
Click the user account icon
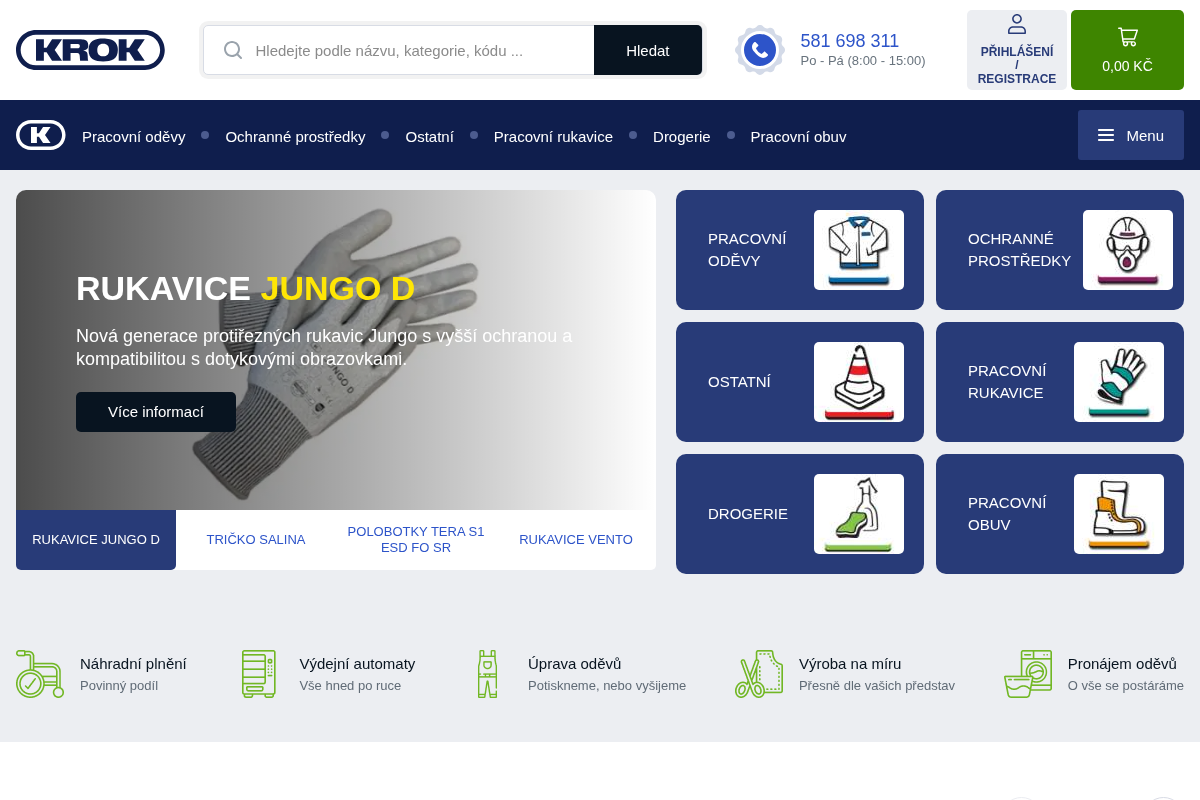[x=1017, y=24]
